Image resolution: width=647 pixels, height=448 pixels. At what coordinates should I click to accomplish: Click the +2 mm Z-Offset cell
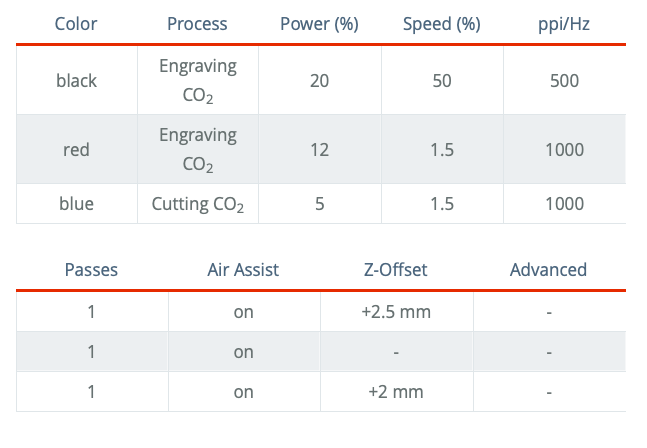point(395,392)
